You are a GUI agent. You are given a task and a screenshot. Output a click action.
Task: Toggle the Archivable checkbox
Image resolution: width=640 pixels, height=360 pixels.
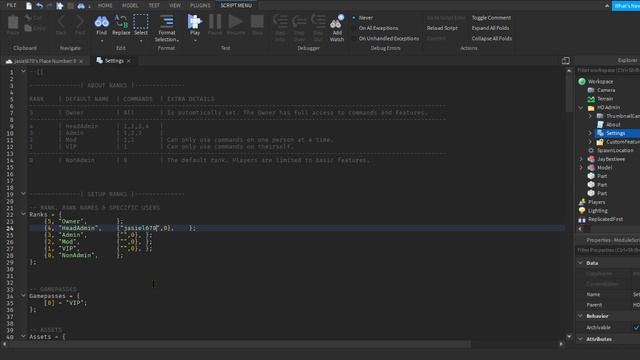[x=636, y=327]
